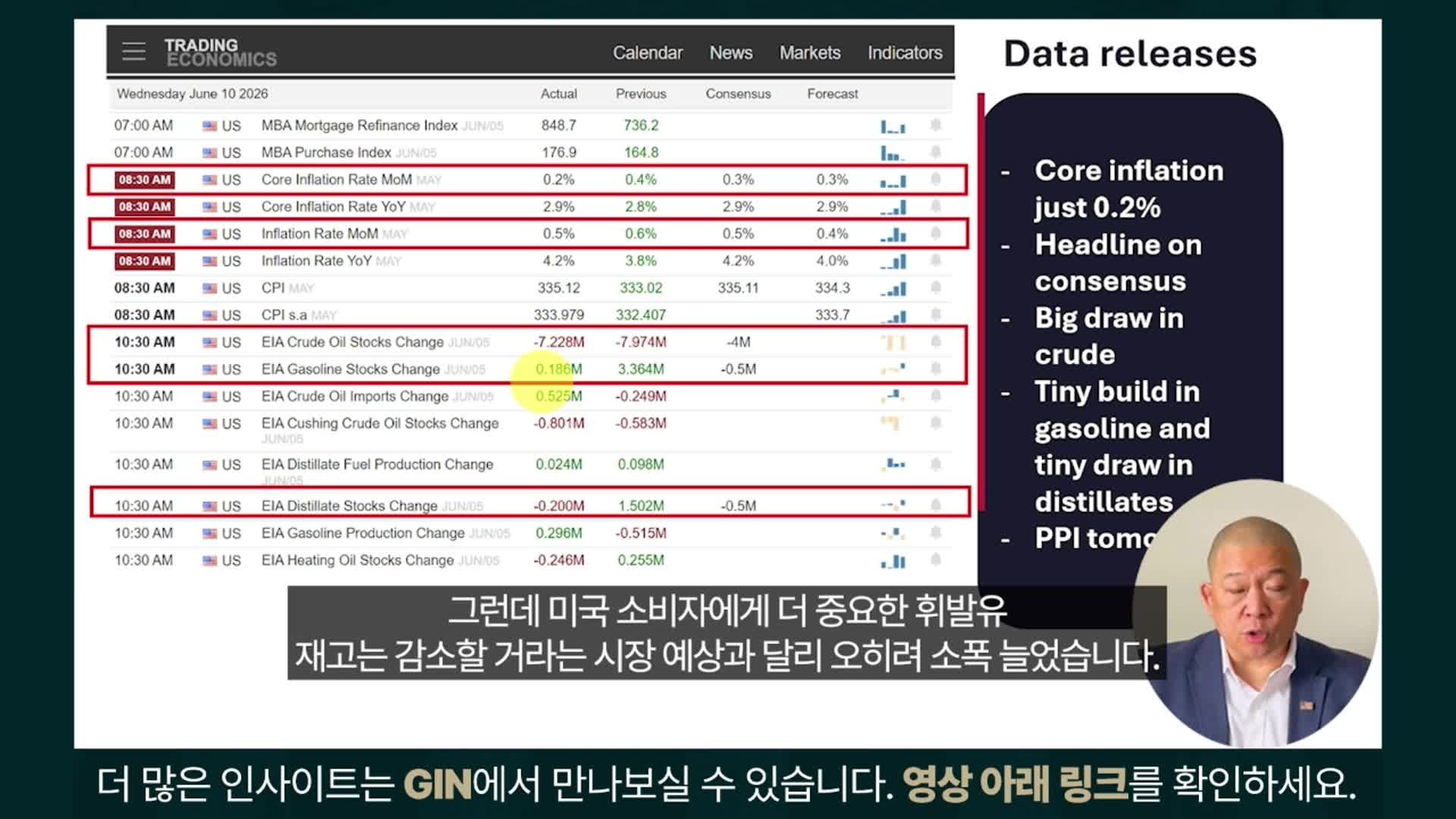Viewport: 1456px width, 819px height.
Task: Click the Data releases heading
Action: click(x=1130, y=54)
